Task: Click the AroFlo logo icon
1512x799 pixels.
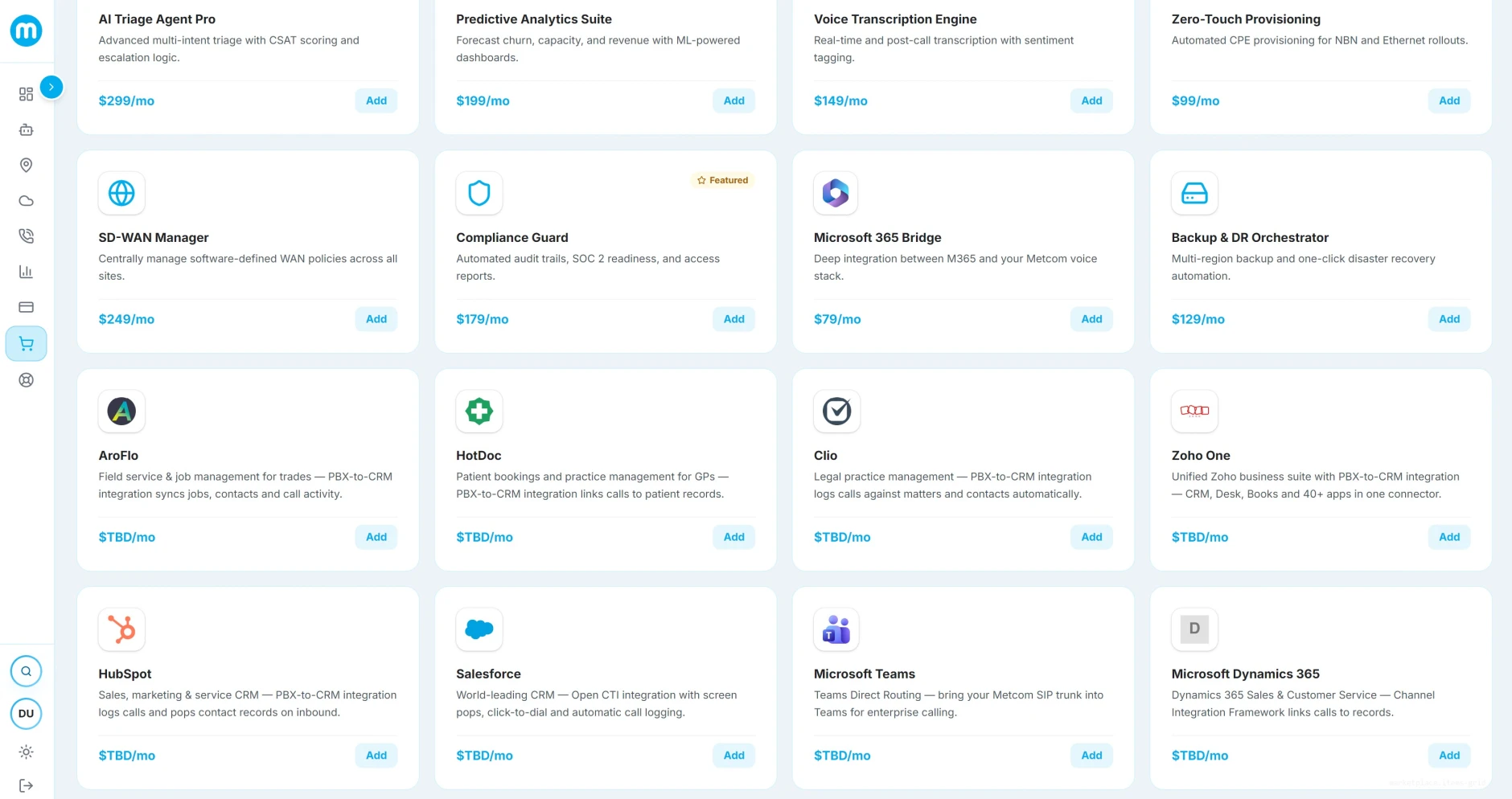Action: coord(121,412)
